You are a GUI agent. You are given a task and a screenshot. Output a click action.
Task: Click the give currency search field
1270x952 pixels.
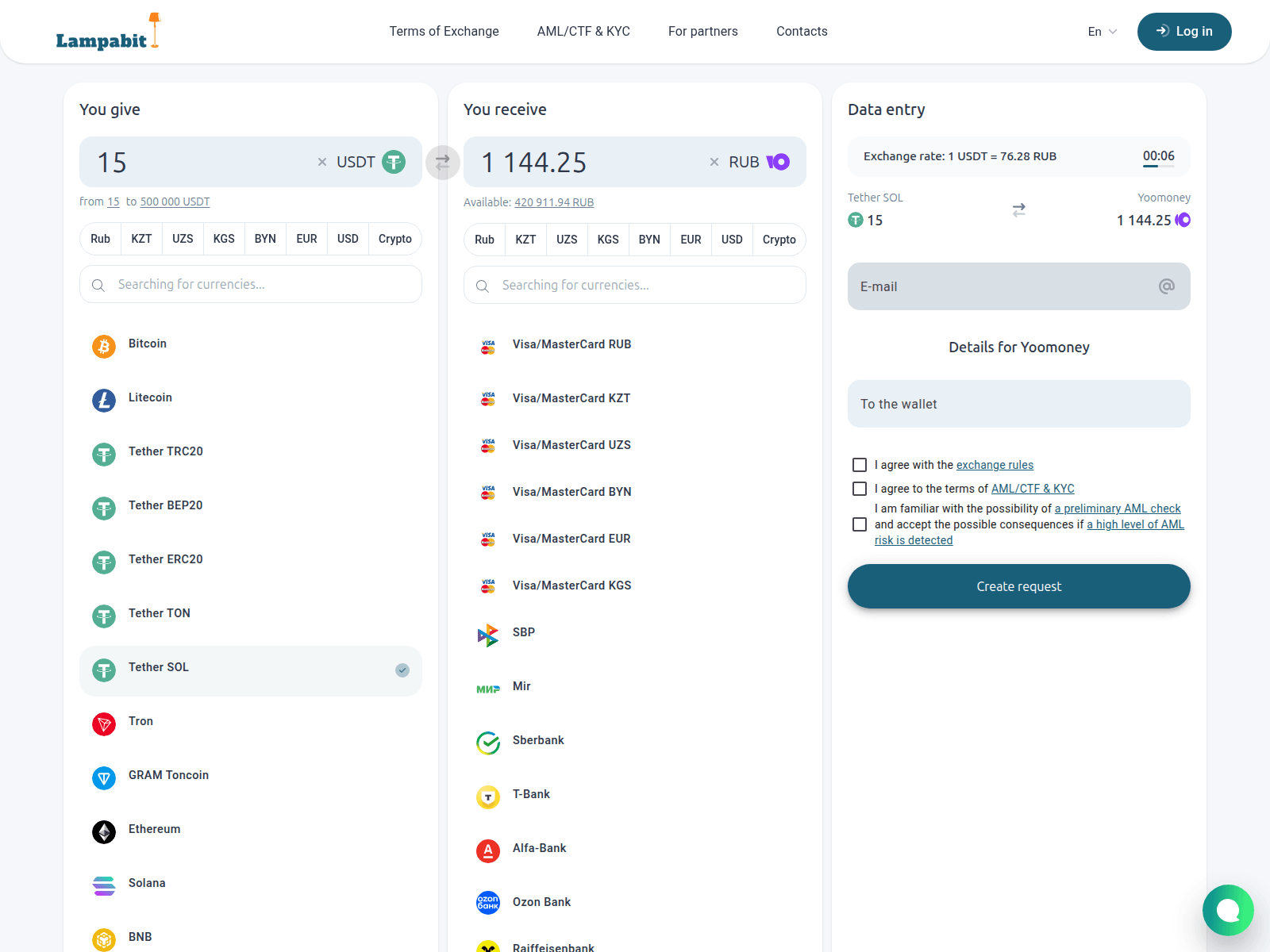tap(251, 284)
